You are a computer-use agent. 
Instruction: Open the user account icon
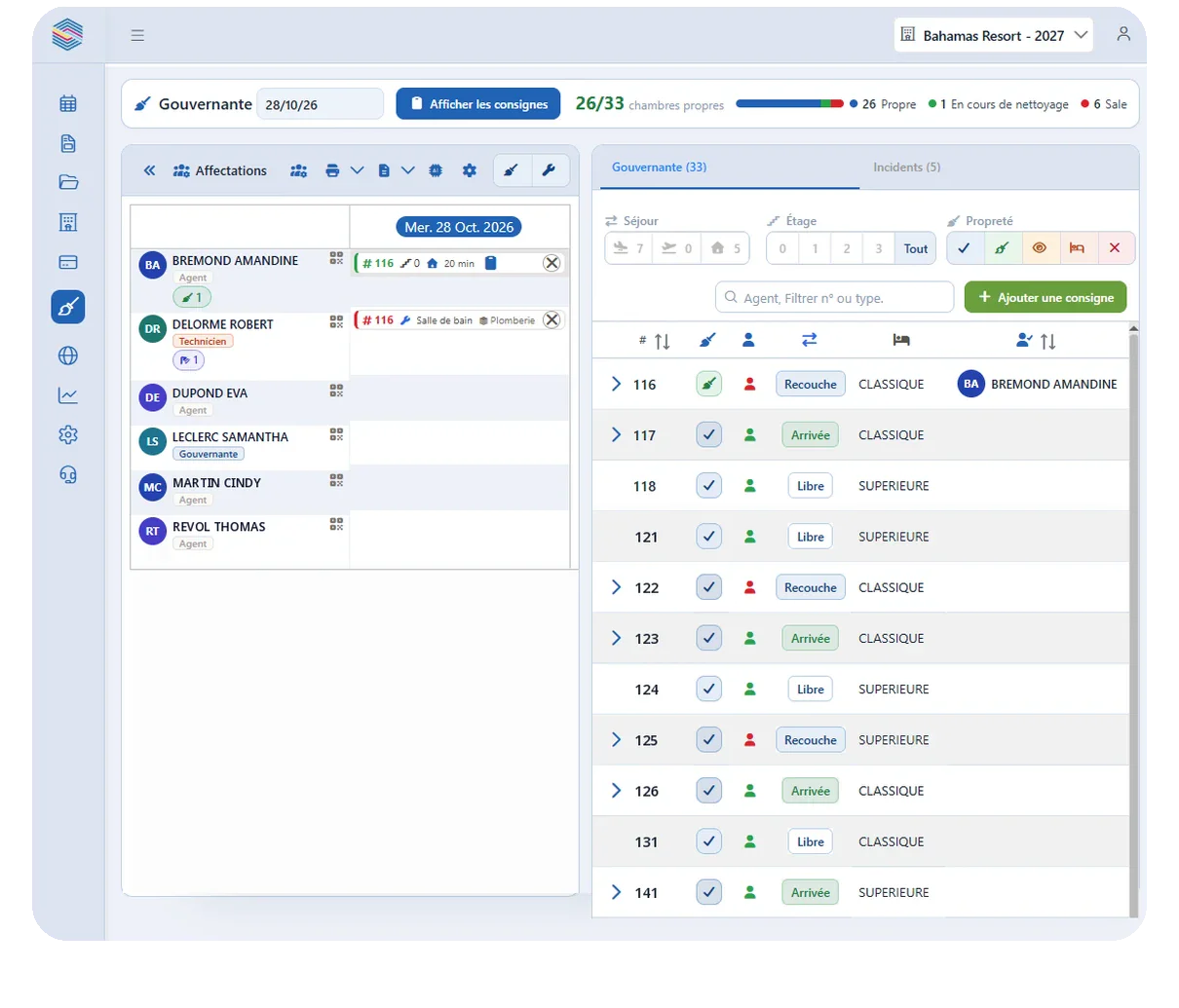pyautogui.click(x=1123, y=34)
